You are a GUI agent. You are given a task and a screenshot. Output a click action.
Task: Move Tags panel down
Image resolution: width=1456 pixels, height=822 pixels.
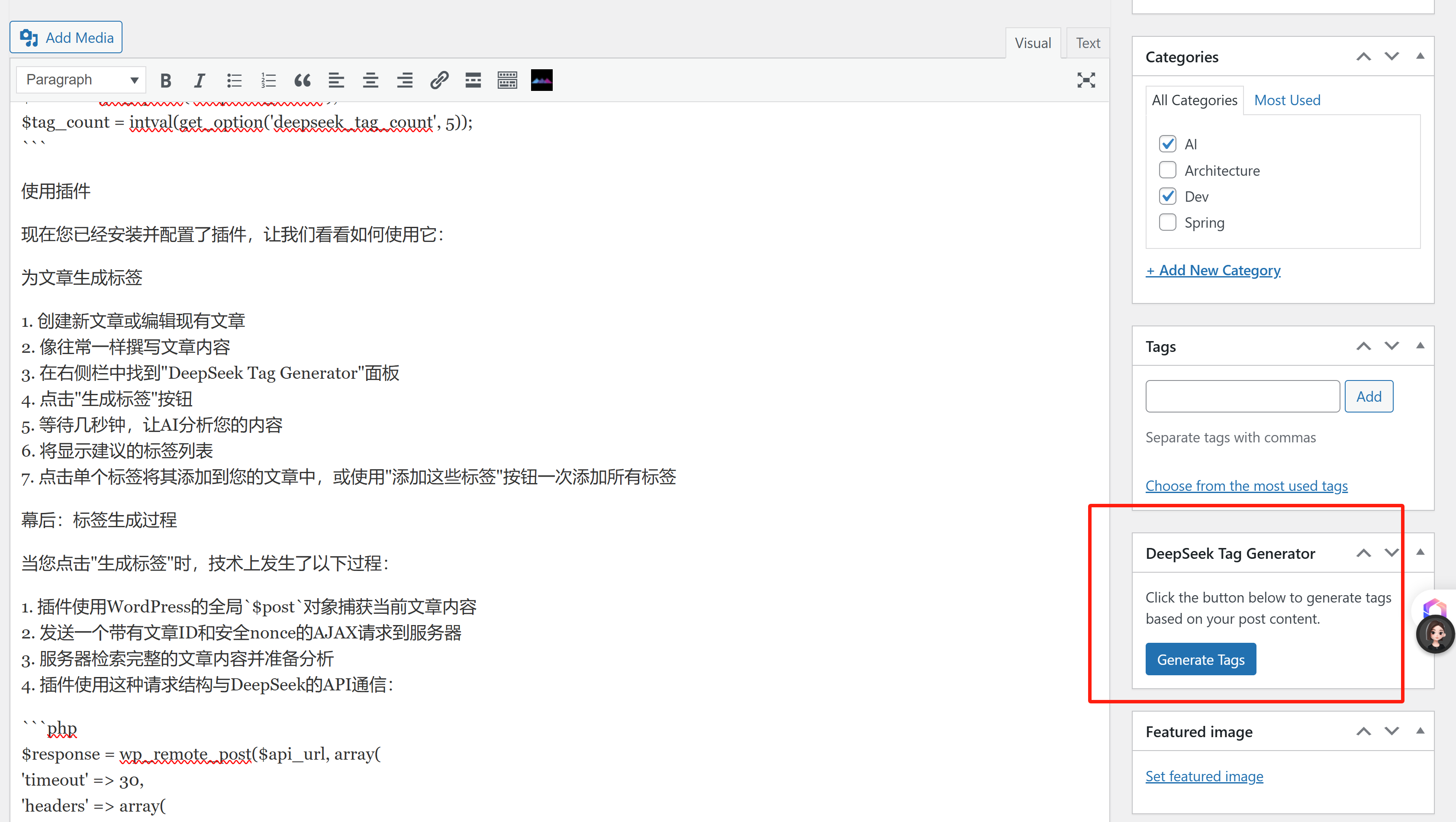1392,346
